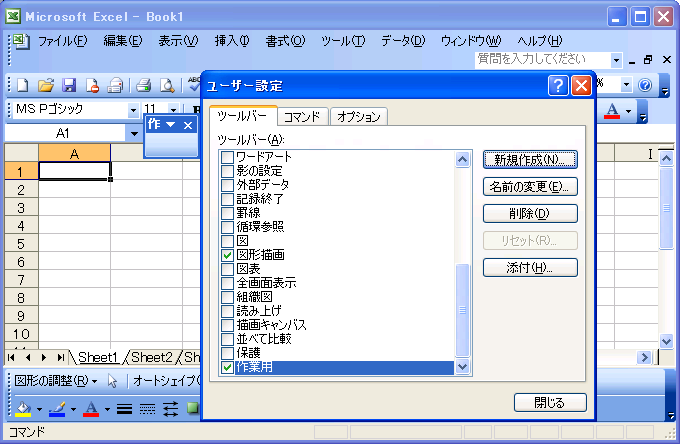Open Print Preview magnifier icon
The width and height of the screenshot is (680, 444).
click(x=167, y=85)
